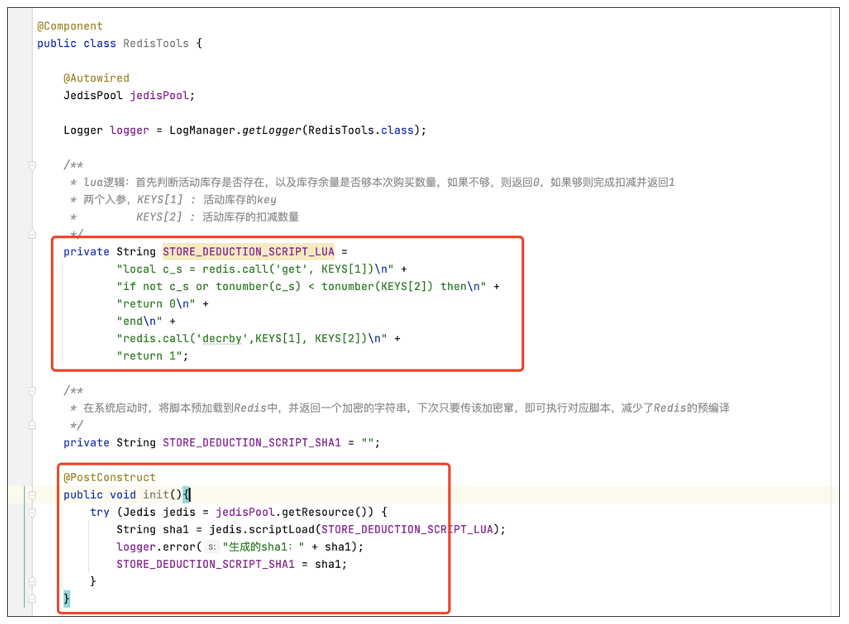Click fold end marker of lua comment block
This screenshot has width=849, height=624.
(x=32, y=234)
